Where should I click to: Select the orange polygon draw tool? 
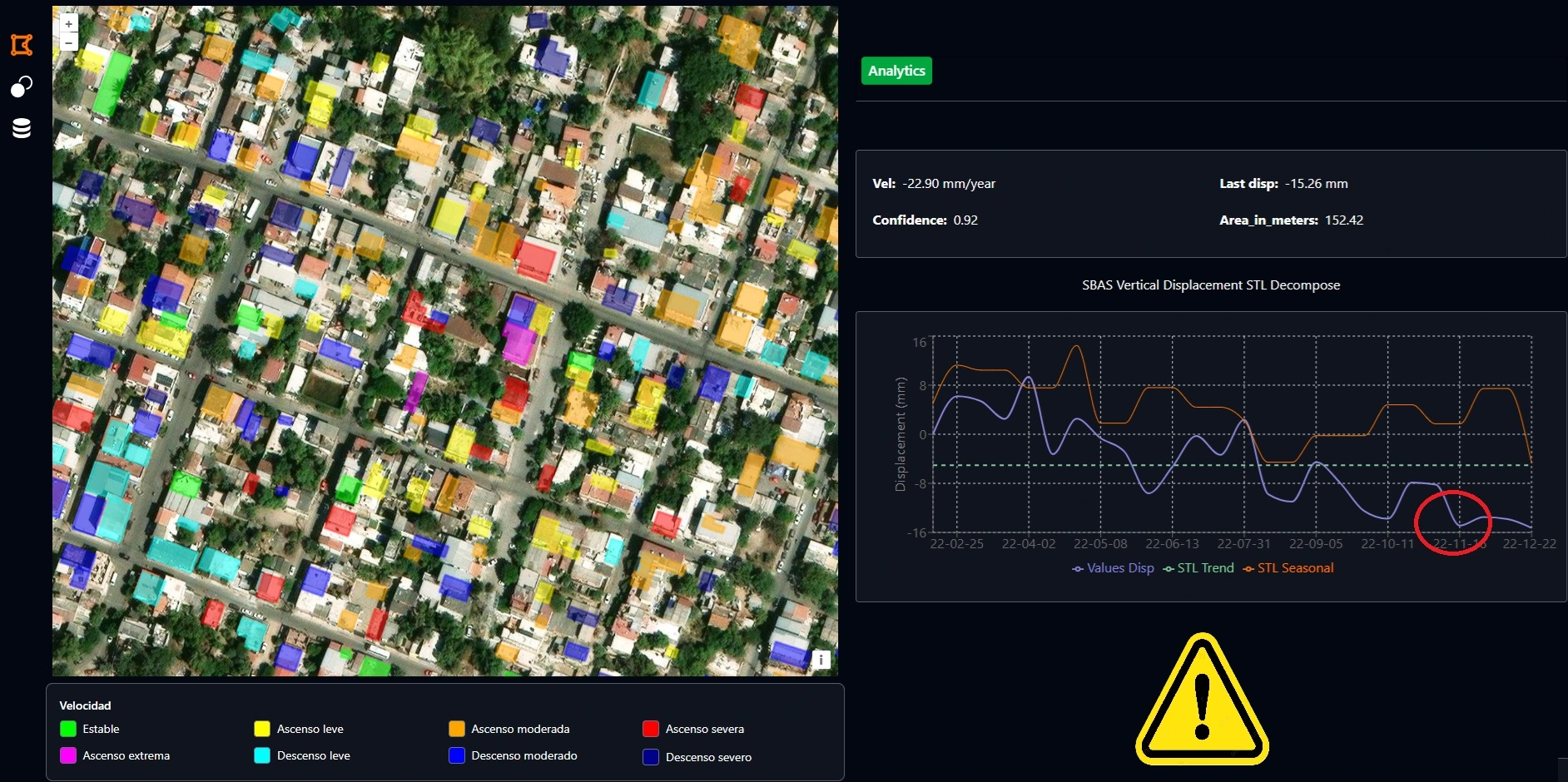click(x=22, y=45)
